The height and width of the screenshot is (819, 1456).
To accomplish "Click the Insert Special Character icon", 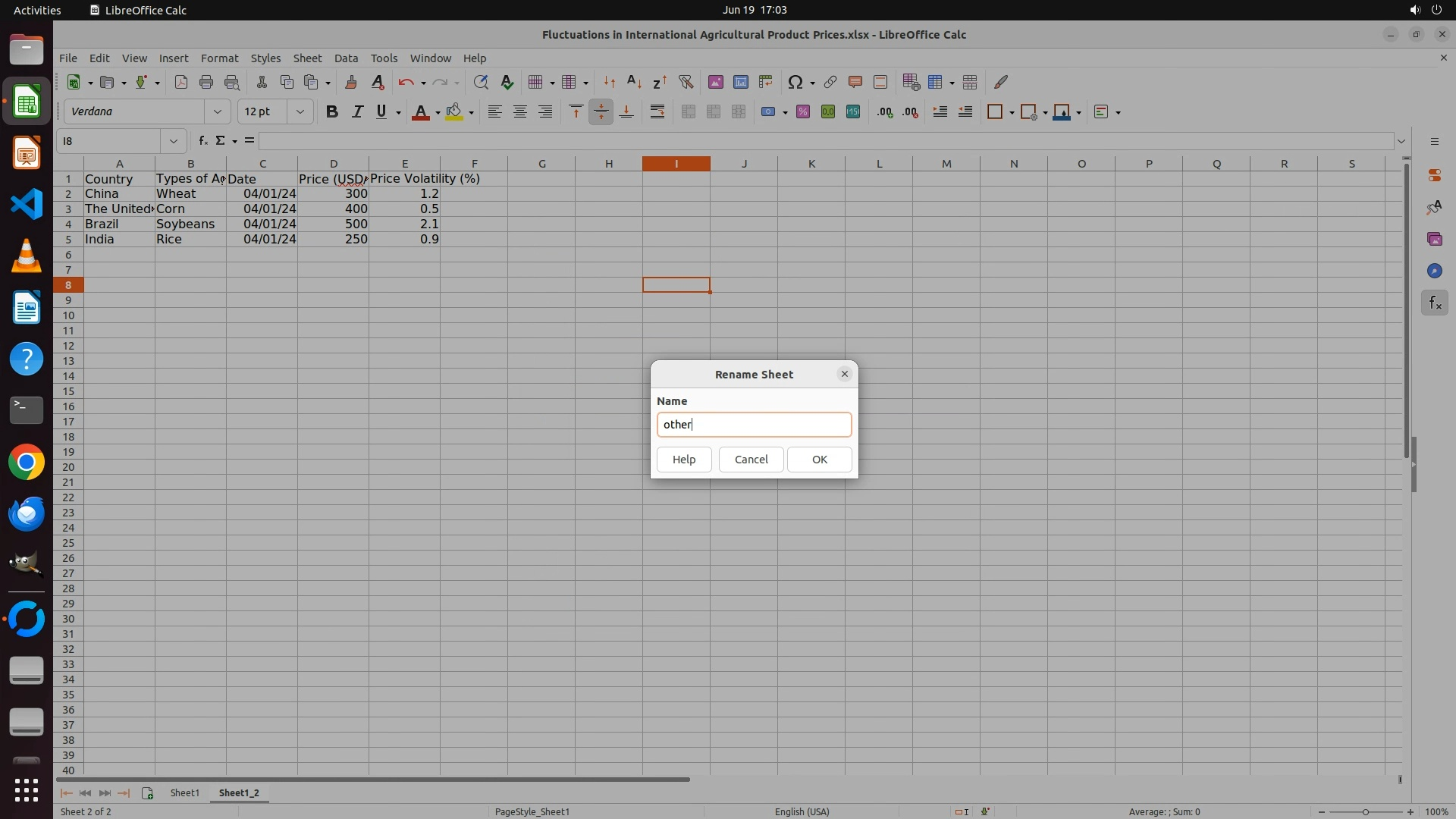I will (795, 83).
